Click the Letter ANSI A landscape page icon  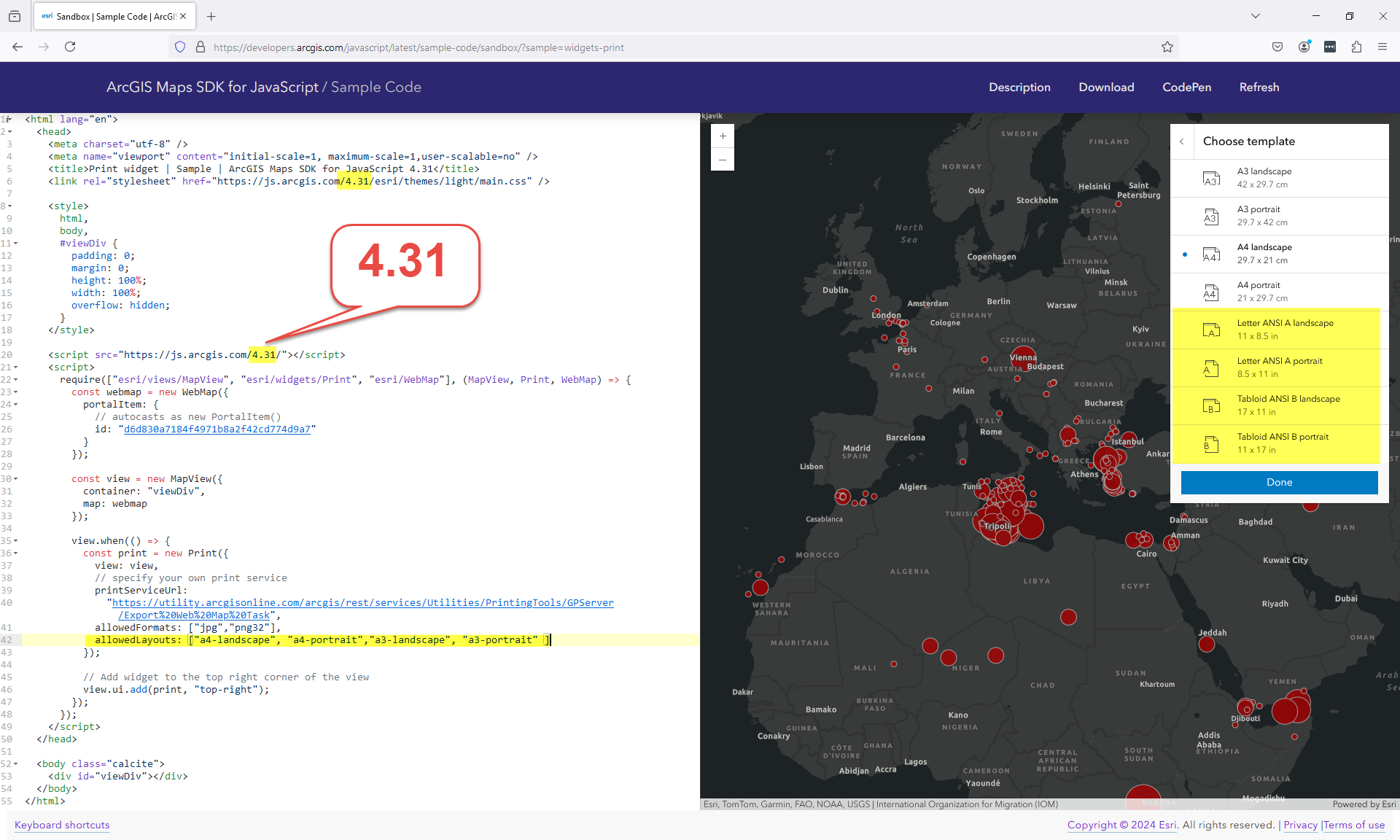[x=1211, y=330]
